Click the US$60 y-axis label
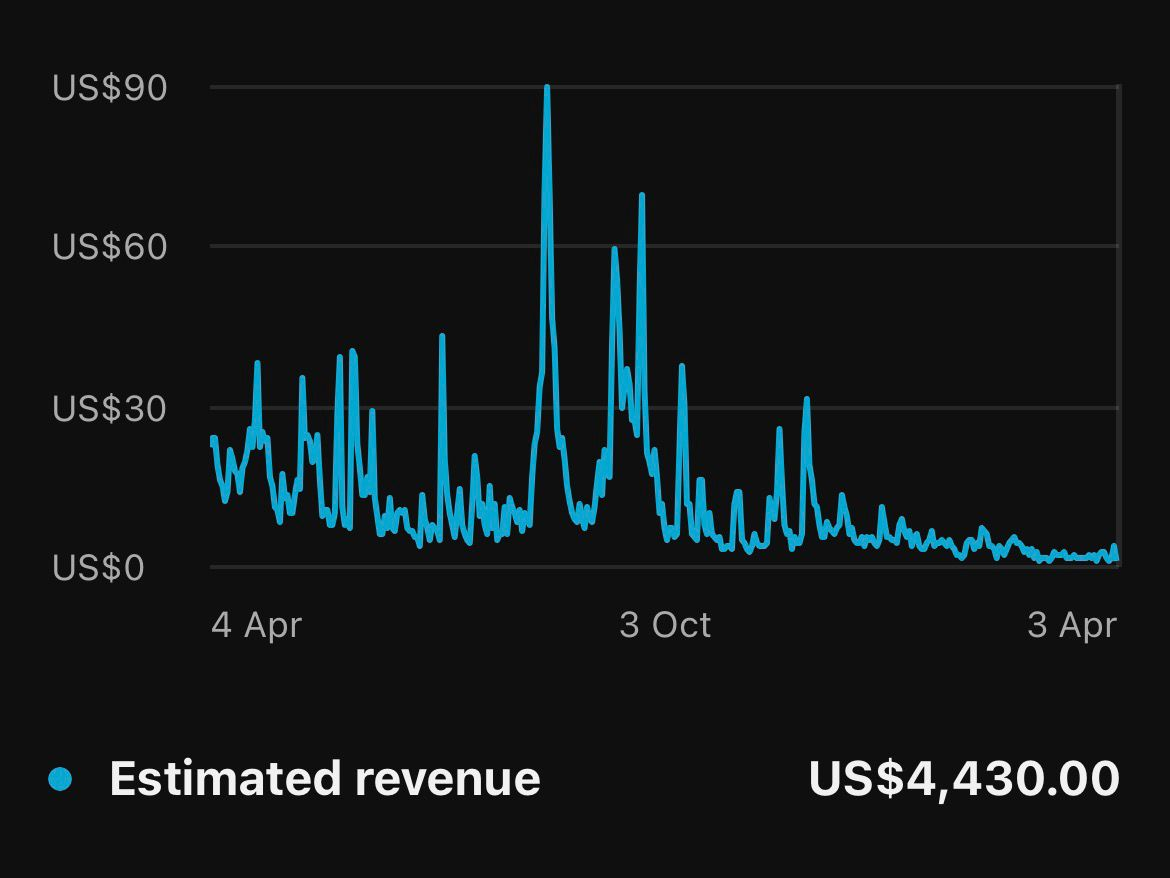Viewport: 1170px width, 878px height. click(110, 246)
